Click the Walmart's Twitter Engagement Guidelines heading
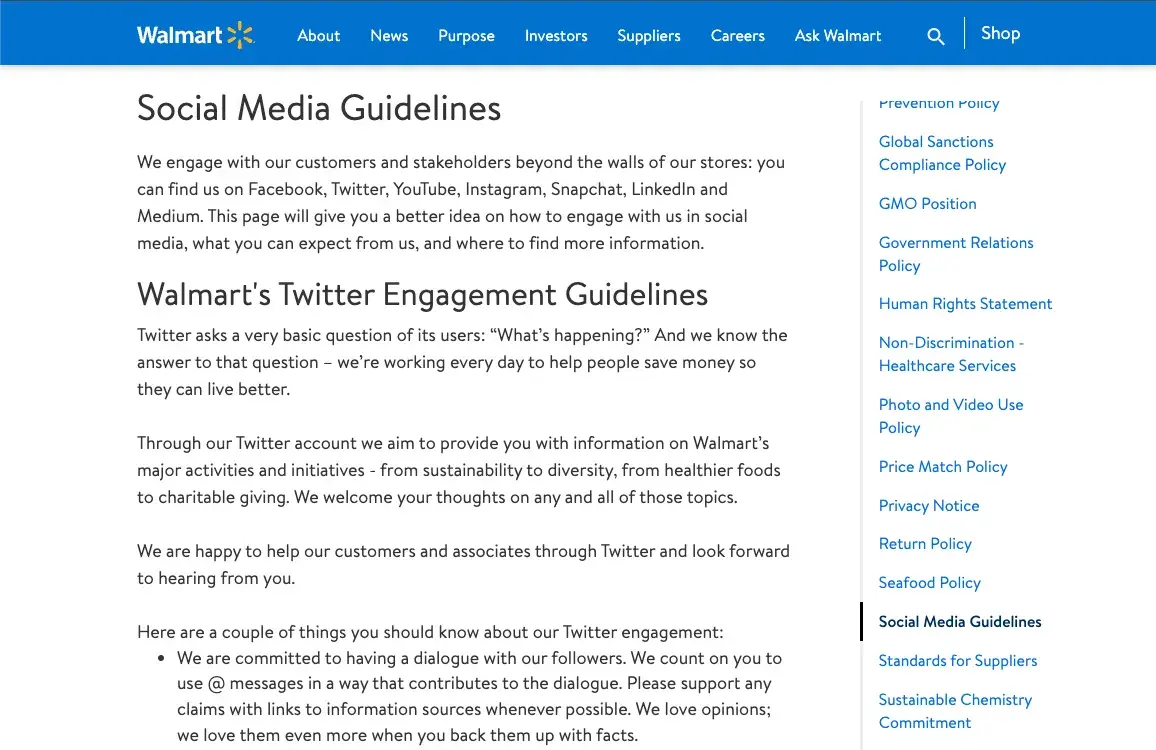 click(422, 295)
